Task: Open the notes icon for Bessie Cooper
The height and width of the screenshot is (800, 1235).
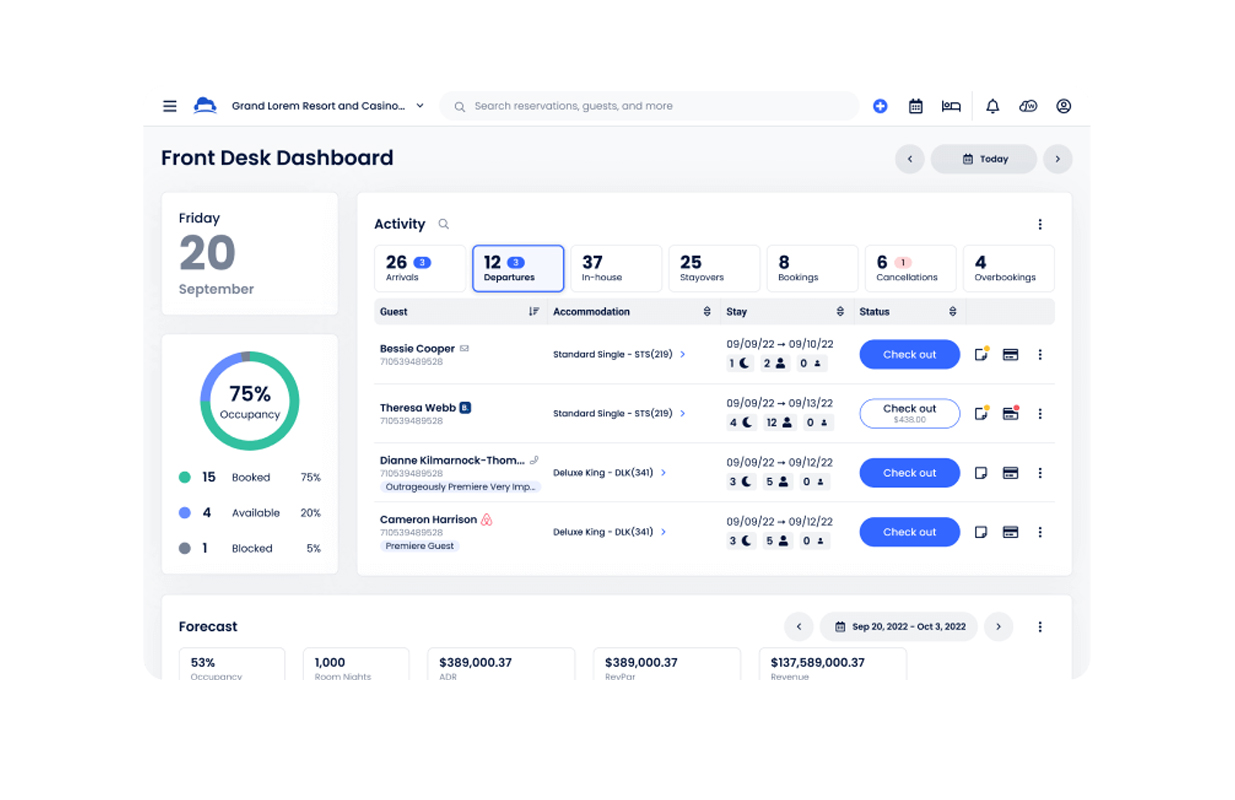Action: (x=981, y=355)
